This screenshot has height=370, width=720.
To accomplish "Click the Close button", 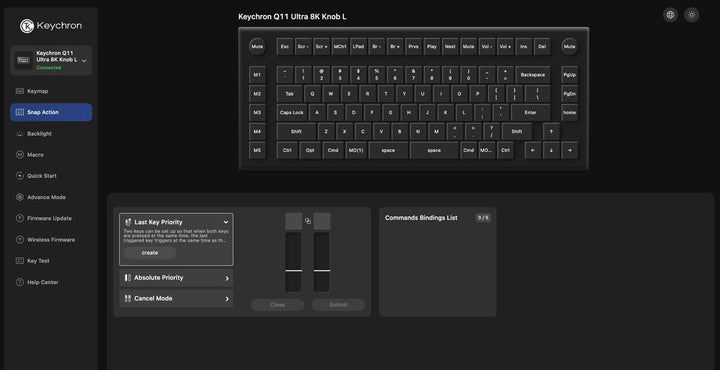I will coord(277,305).
